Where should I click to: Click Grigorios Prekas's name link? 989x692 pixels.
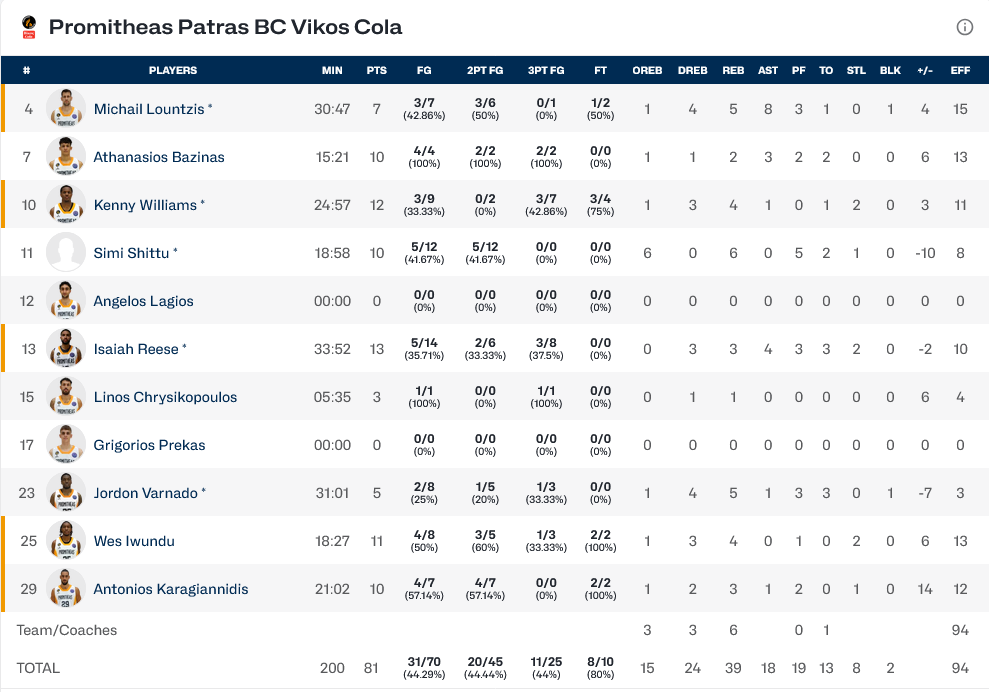[149, 445]
